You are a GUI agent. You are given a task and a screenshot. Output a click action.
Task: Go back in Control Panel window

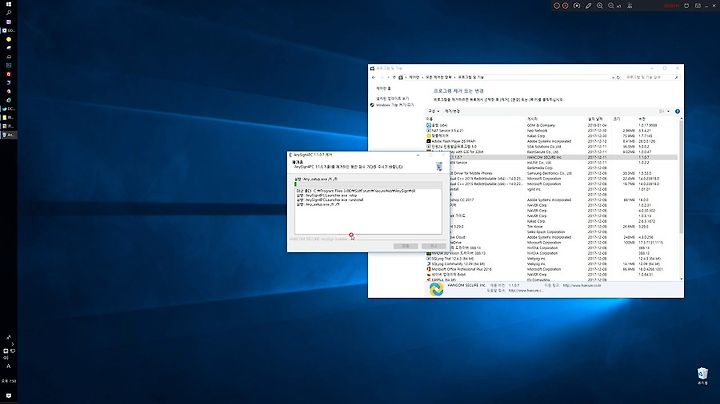(x=373, y=78)
